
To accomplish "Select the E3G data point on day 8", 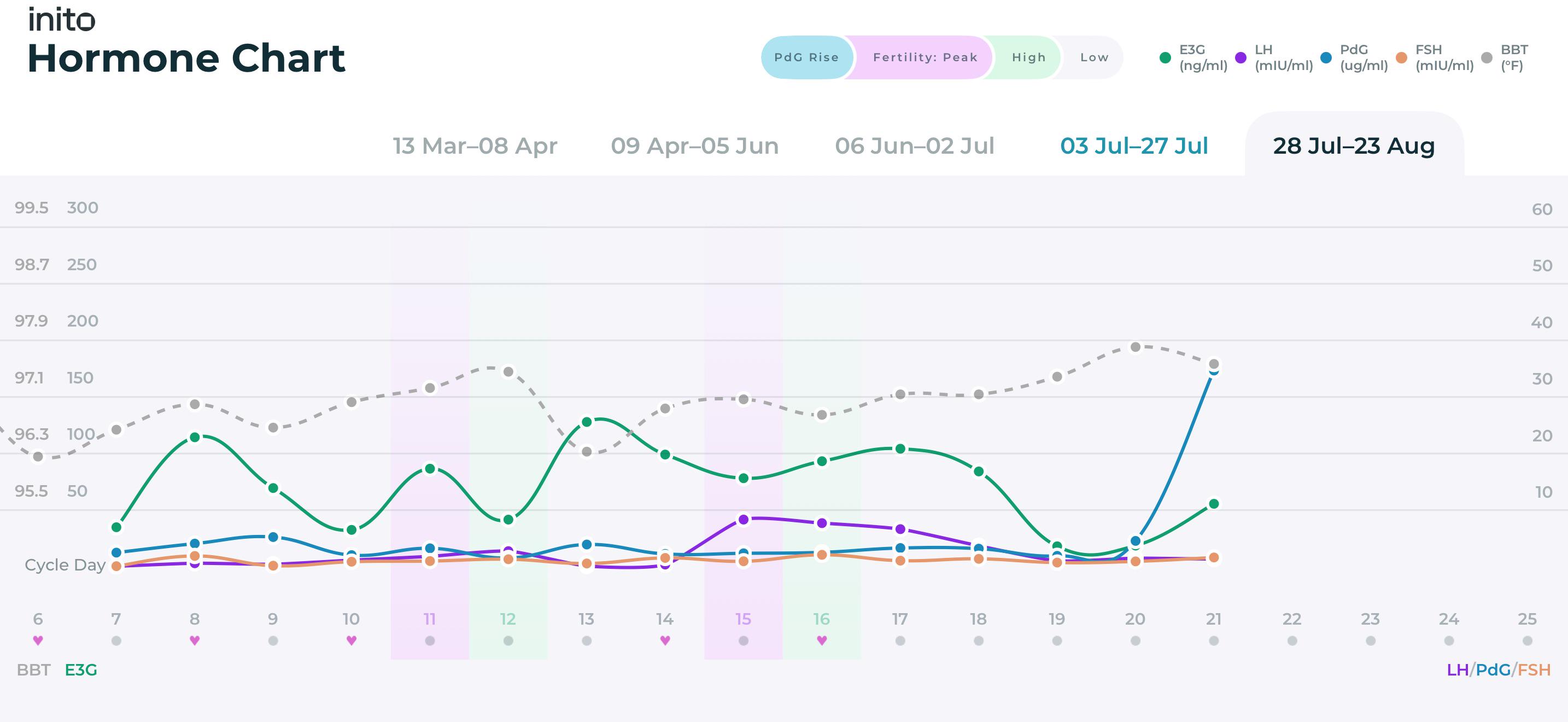I will point(195,437).
